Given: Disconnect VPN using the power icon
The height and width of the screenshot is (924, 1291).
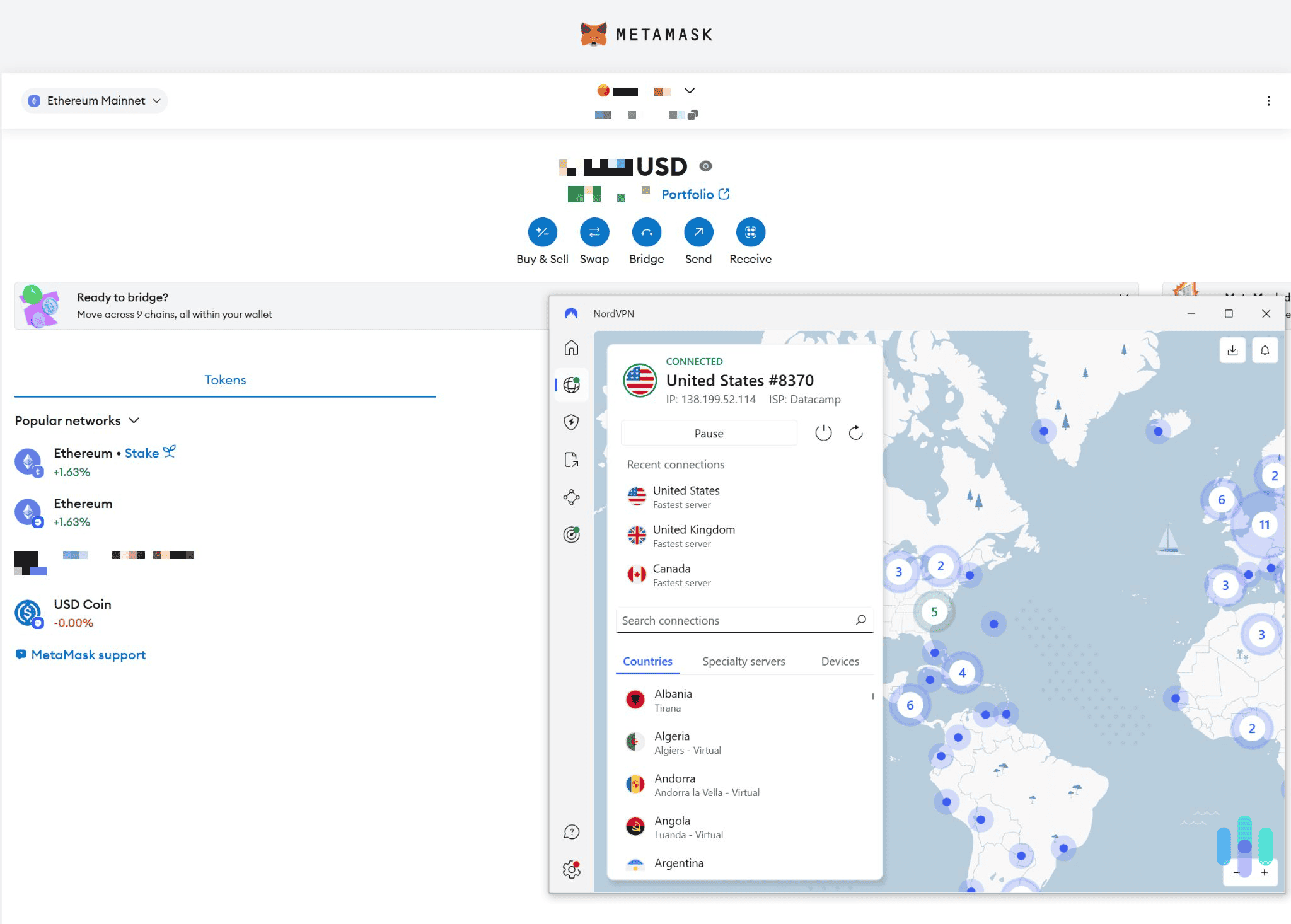Looking at the screenshot, I should pos(824,432).
